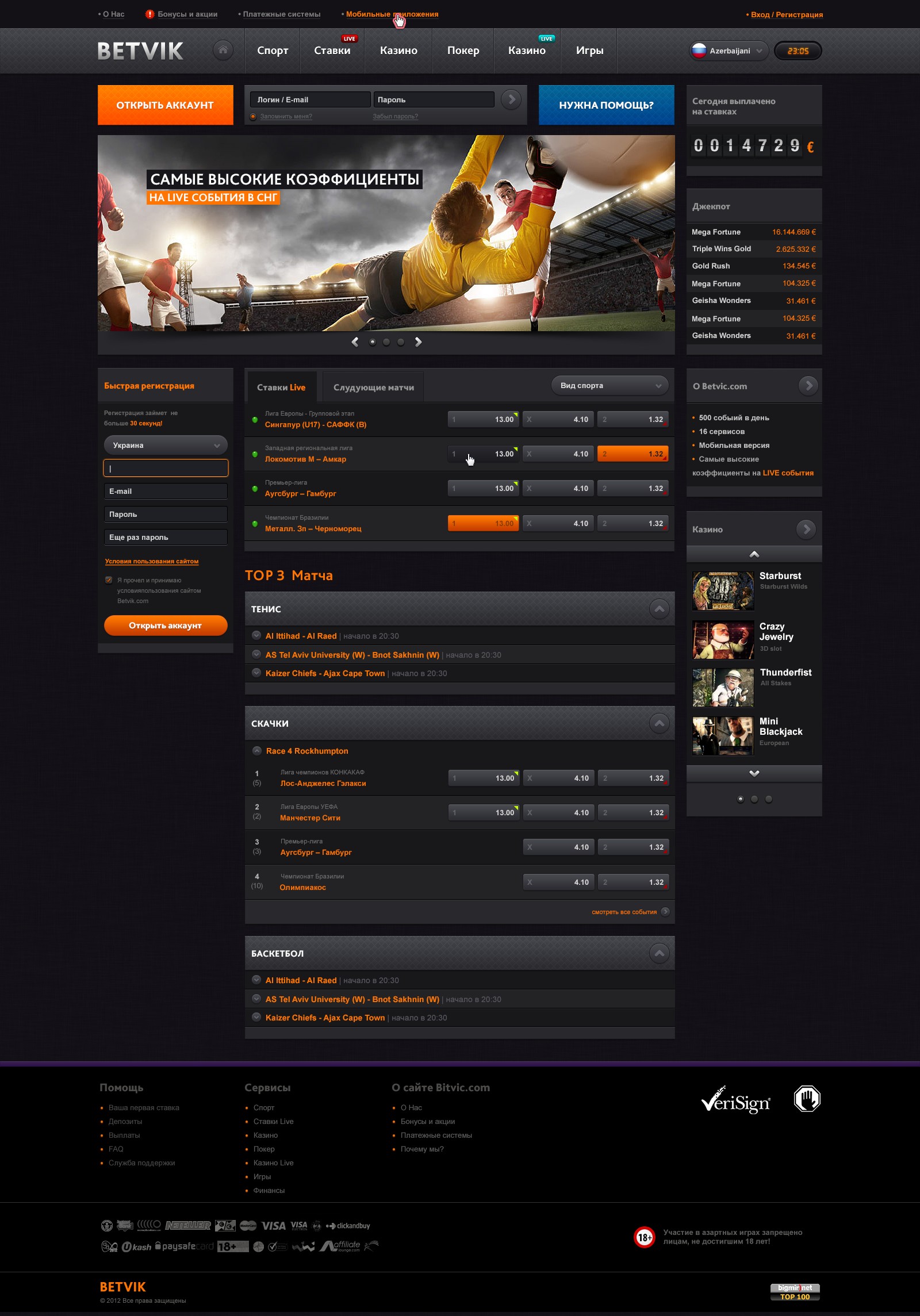Click the alert icon beside Бонусы и акции
Viewport: 920px width, 1316px height.
coord(149,14)
